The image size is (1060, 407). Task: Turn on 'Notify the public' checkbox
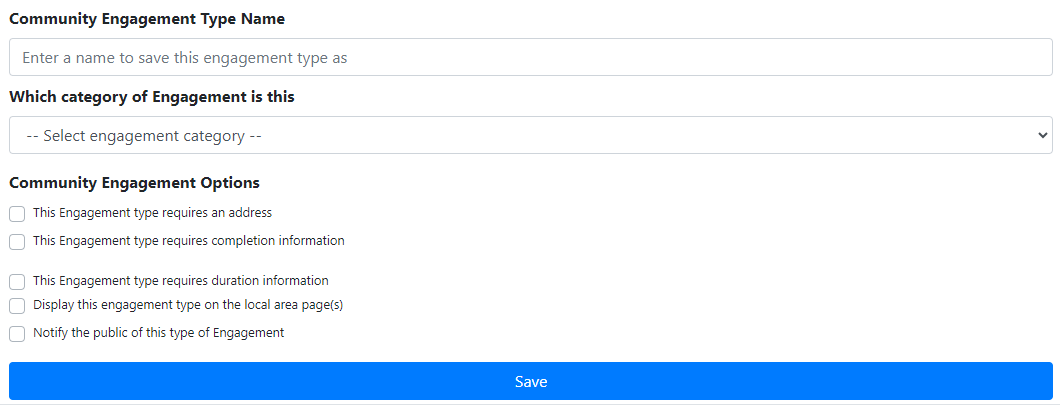(x=17, y=334)
